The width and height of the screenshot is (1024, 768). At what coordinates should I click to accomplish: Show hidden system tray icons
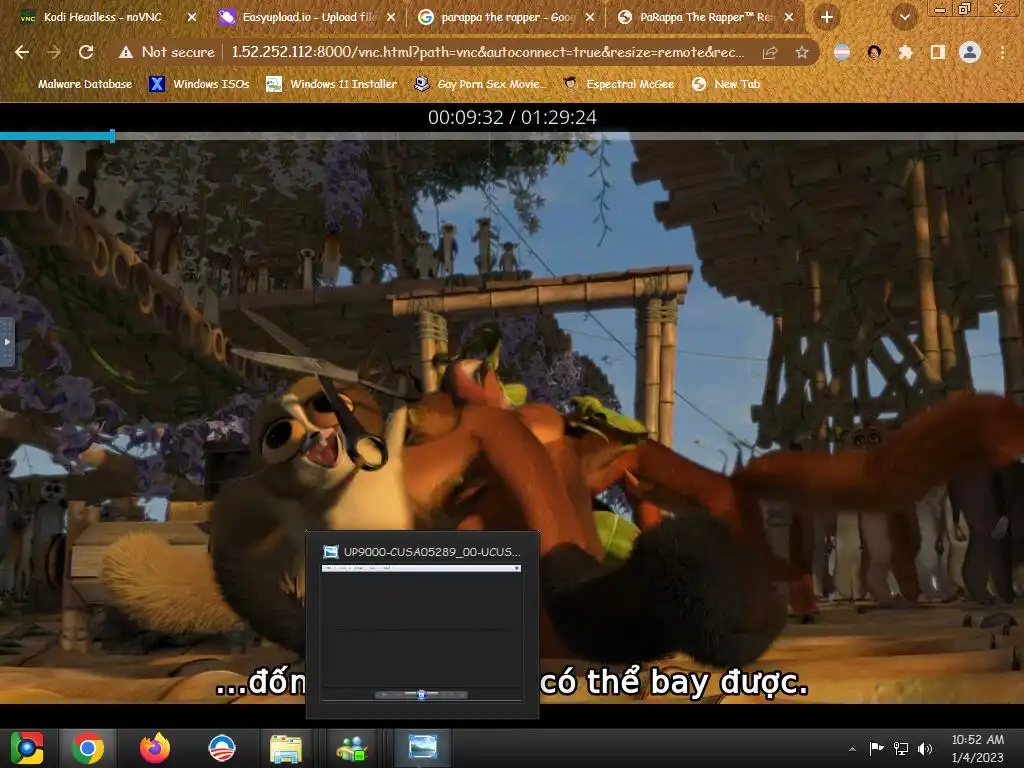(x=852, y=749)
